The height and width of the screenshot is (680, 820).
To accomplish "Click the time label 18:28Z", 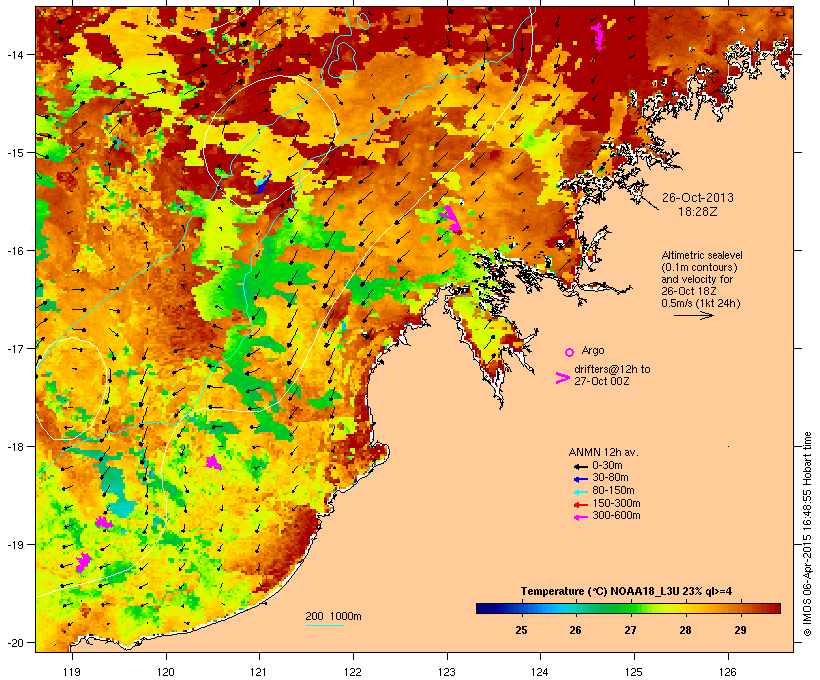I will 698,212.
